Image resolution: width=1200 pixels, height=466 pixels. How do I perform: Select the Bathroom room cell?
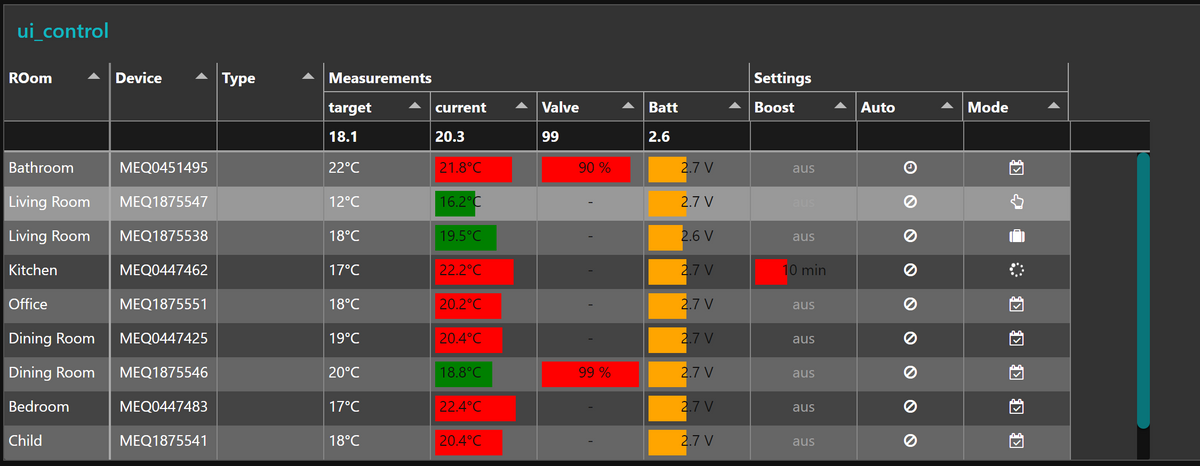[55, 168]
